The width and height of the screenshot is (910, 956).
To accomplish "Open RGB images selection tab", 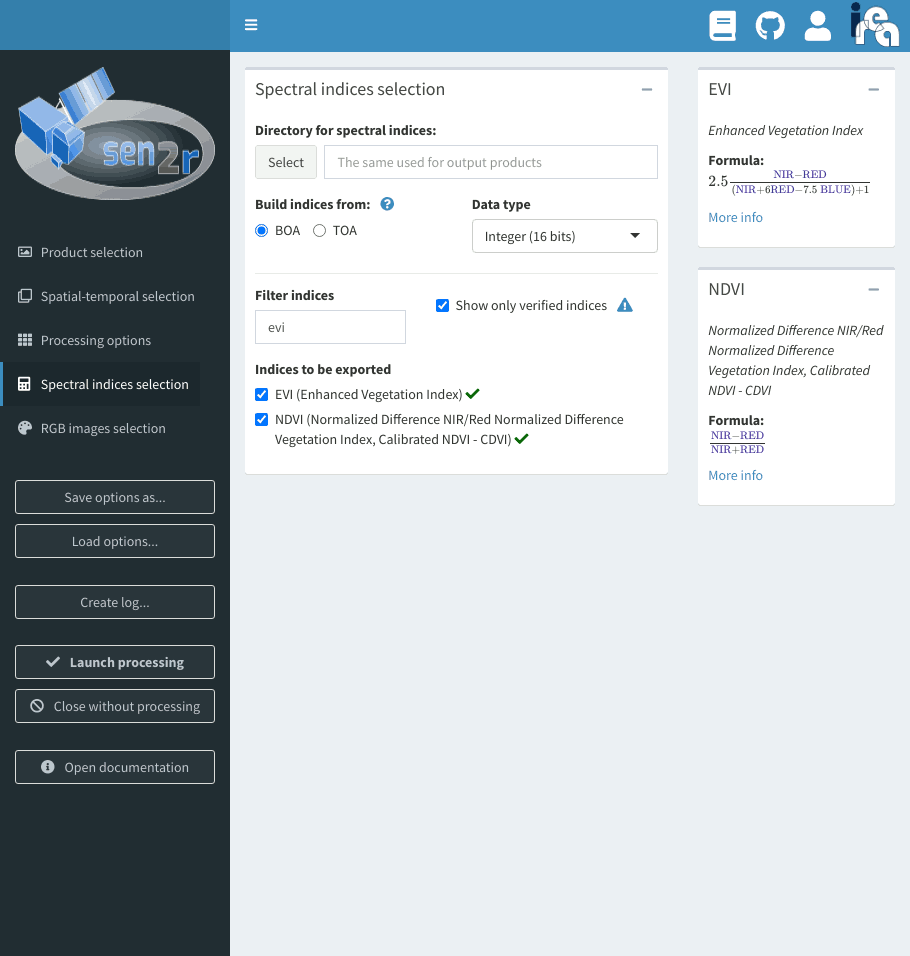I will 101,428.
